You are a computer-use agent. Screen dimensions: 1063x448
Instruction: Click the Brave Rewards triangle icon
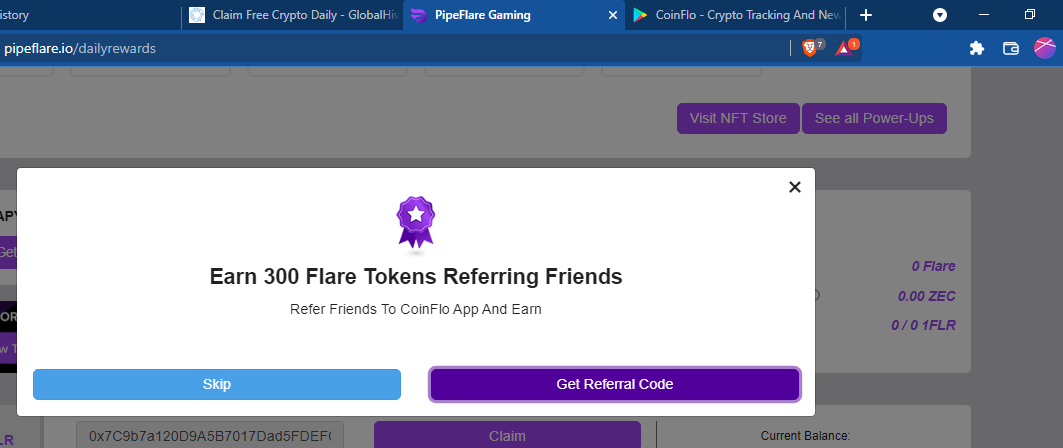[x=844, y=48]
